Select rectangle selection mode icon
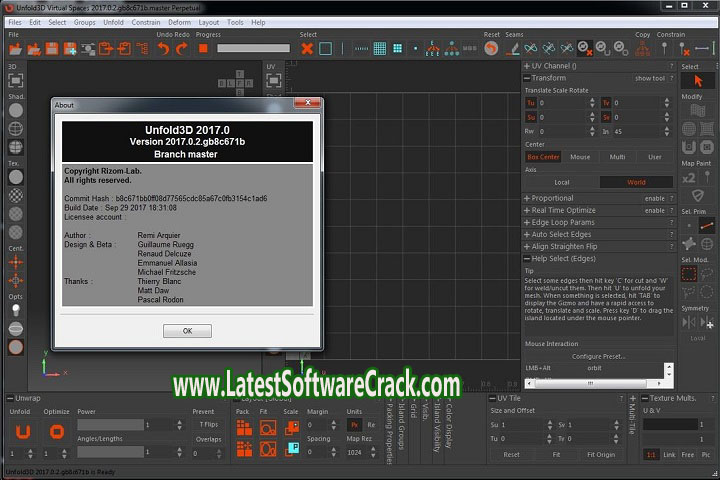Screen dimensions: 720x480 tap(689, 275)
